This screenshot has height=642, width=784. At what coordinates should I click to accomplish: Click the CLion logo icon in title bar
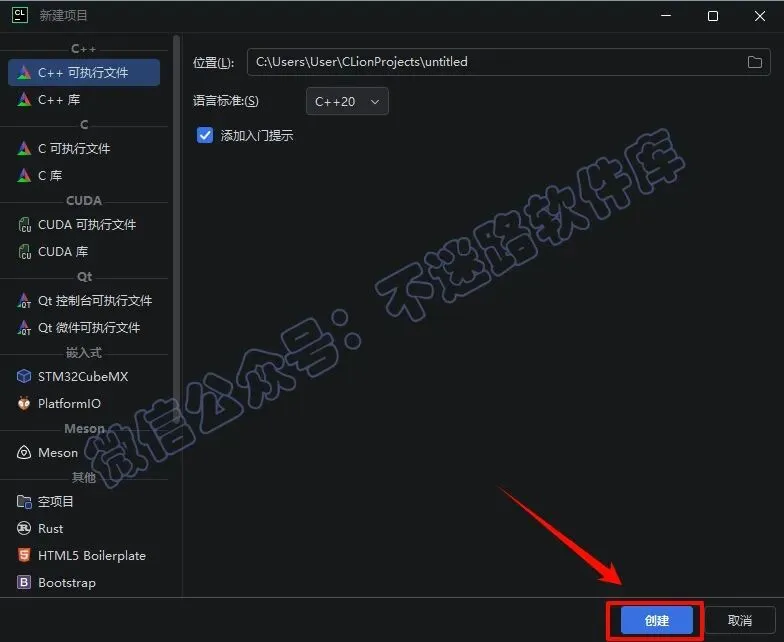pyautogui.click(x=20, y=16)
